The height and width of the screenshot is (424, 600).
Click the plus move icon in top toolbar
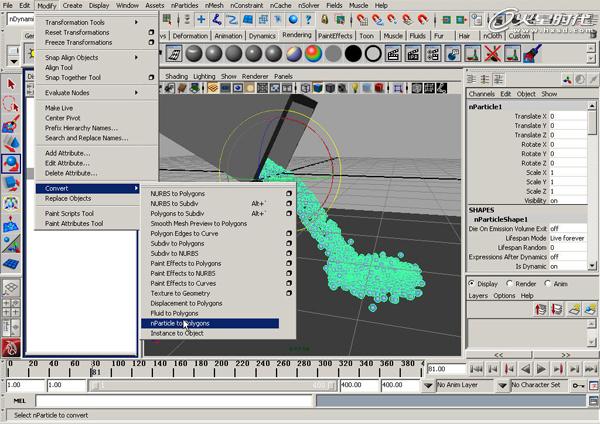pyautogui.click(x=201, y=19)
